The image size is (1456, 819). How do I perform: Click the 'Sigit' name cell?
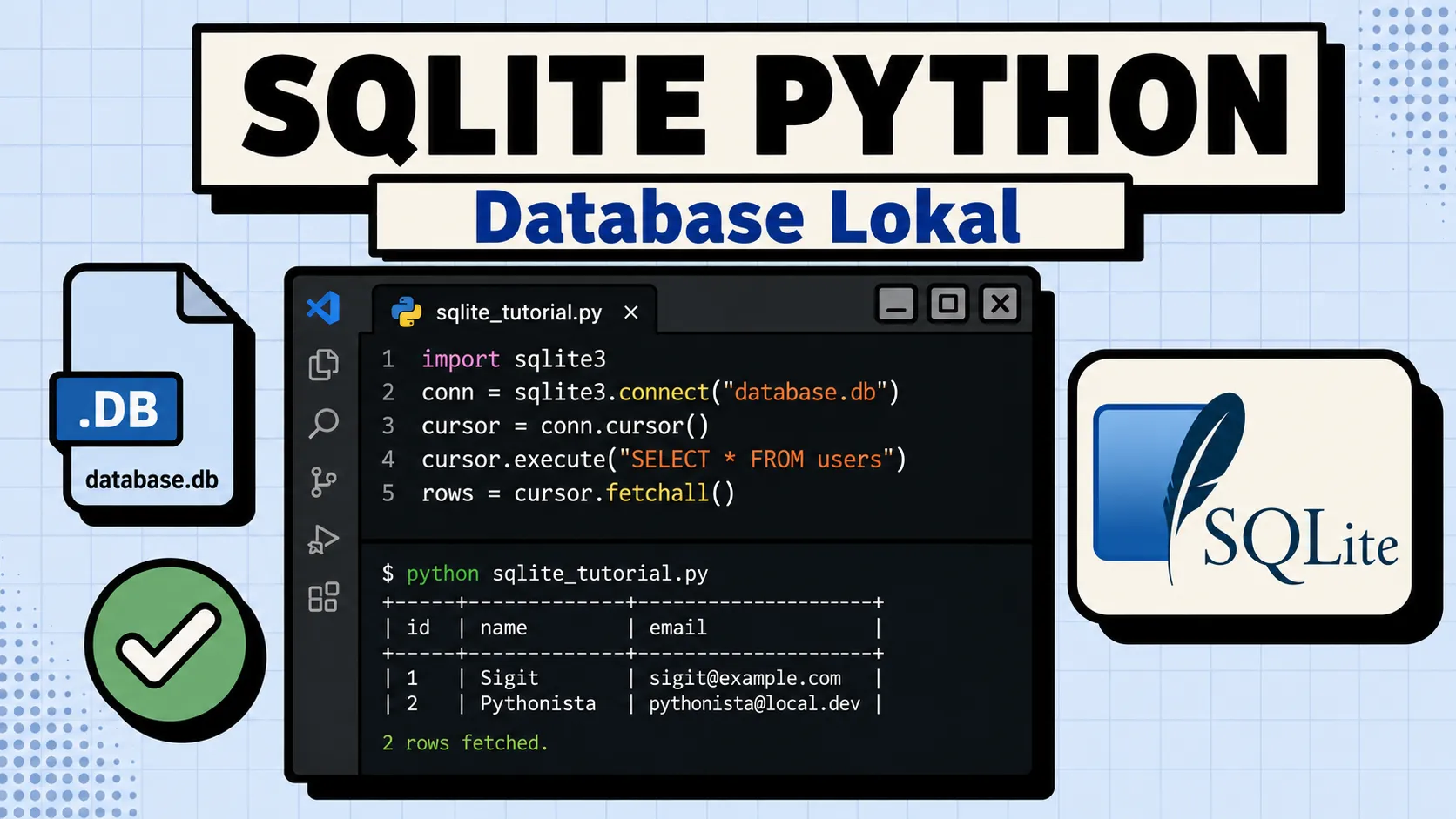[x=509, y=677]
